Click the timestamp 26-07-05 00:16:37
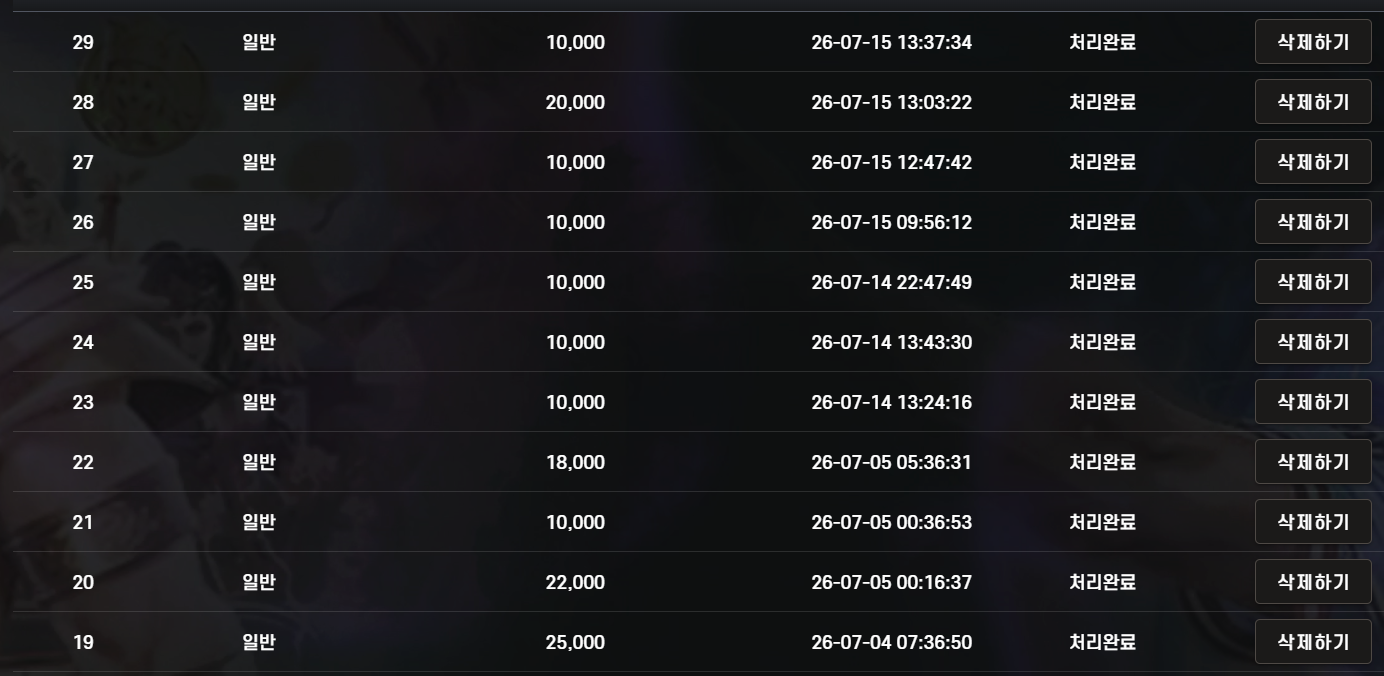 [x=891, y=582]
